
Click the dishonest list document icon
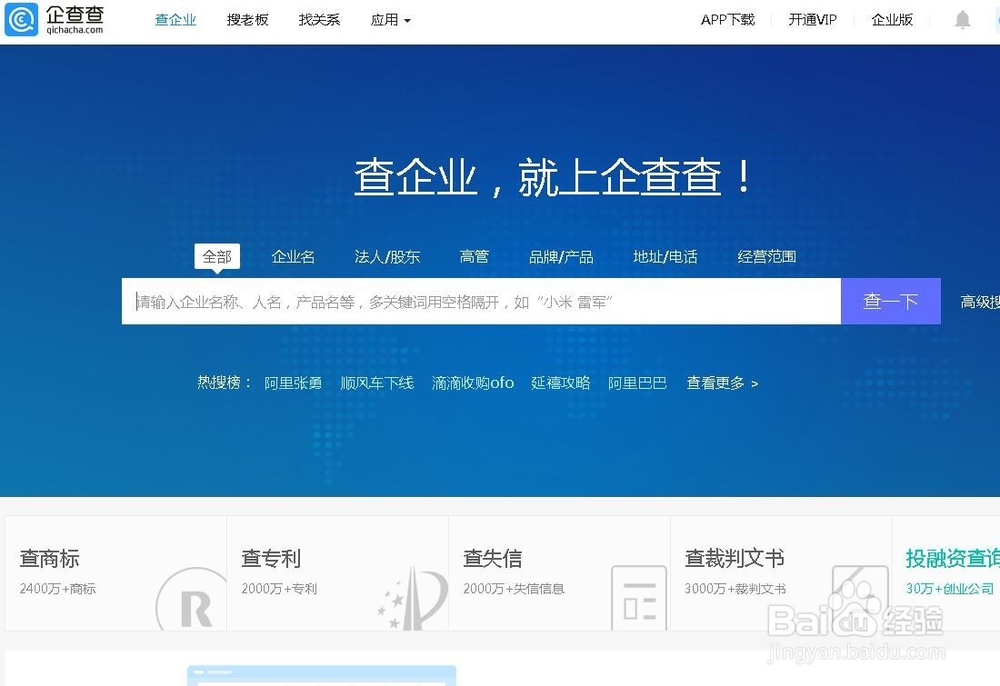[x=638, y=598]
